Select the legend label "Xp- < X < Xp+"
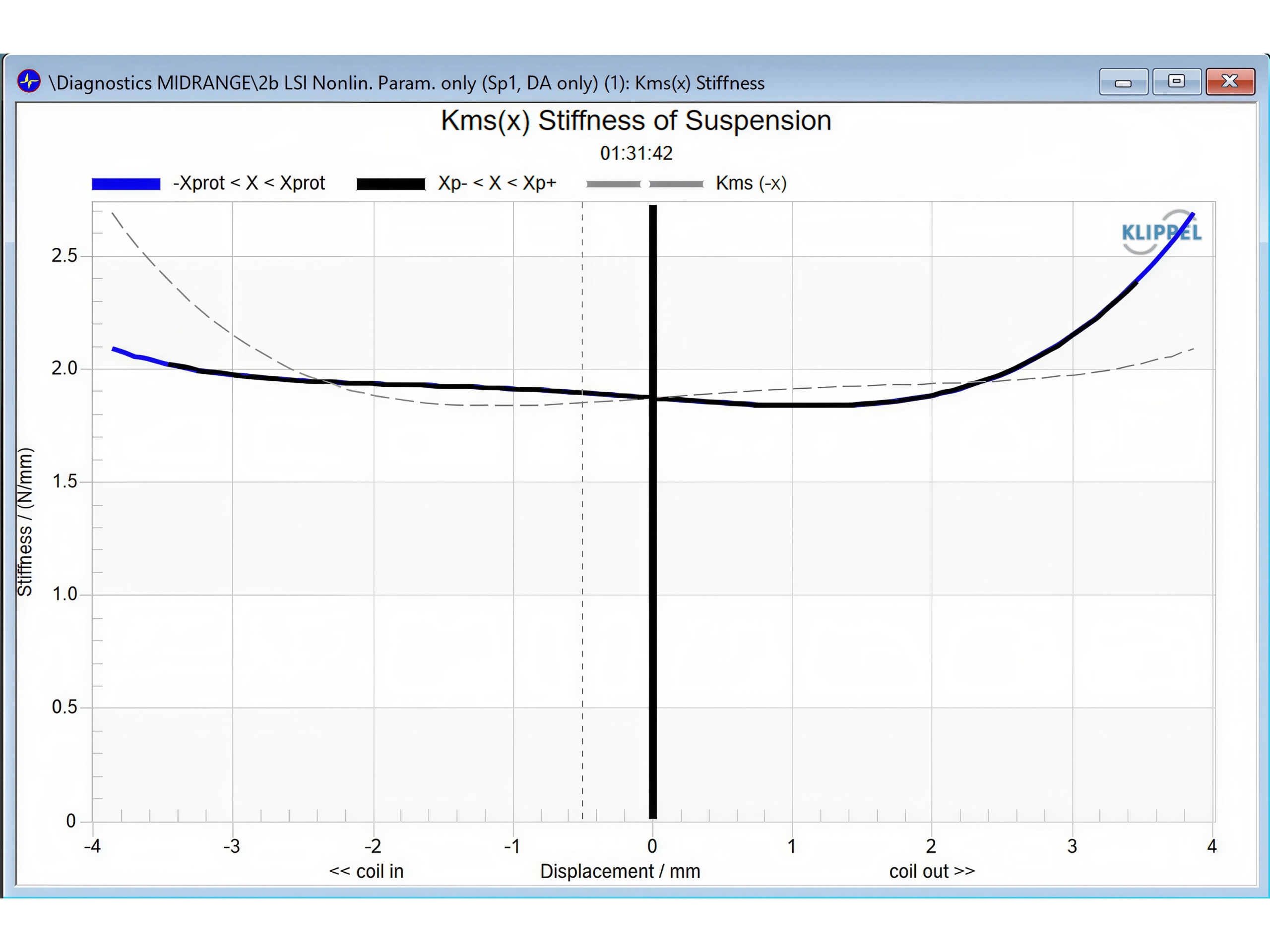Screen dimensions: 1270x952 (x=497, y=183)
